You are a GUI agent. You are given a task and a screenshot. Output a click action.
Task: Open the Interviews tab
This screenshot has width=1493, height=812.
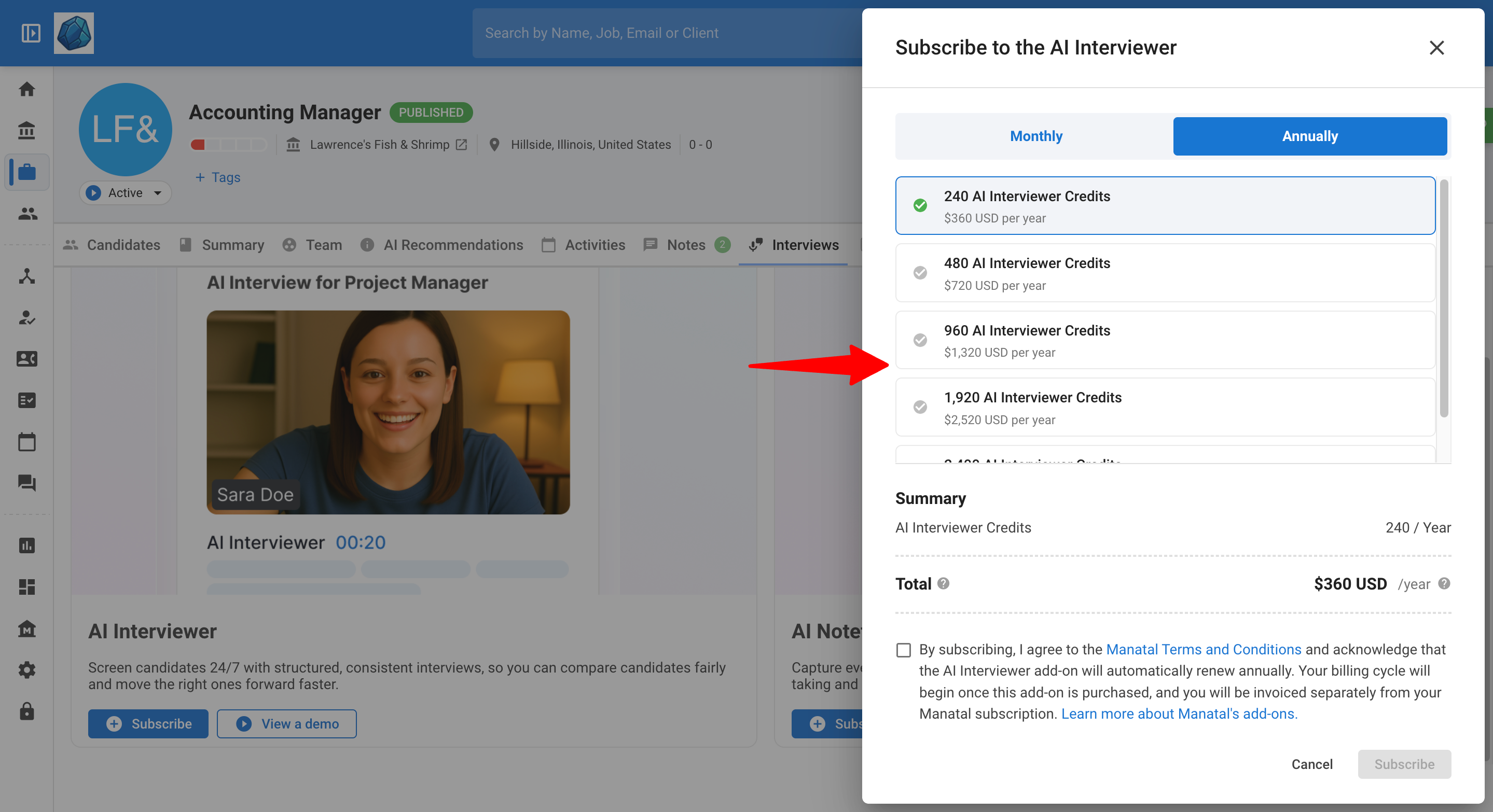[793, 245]
